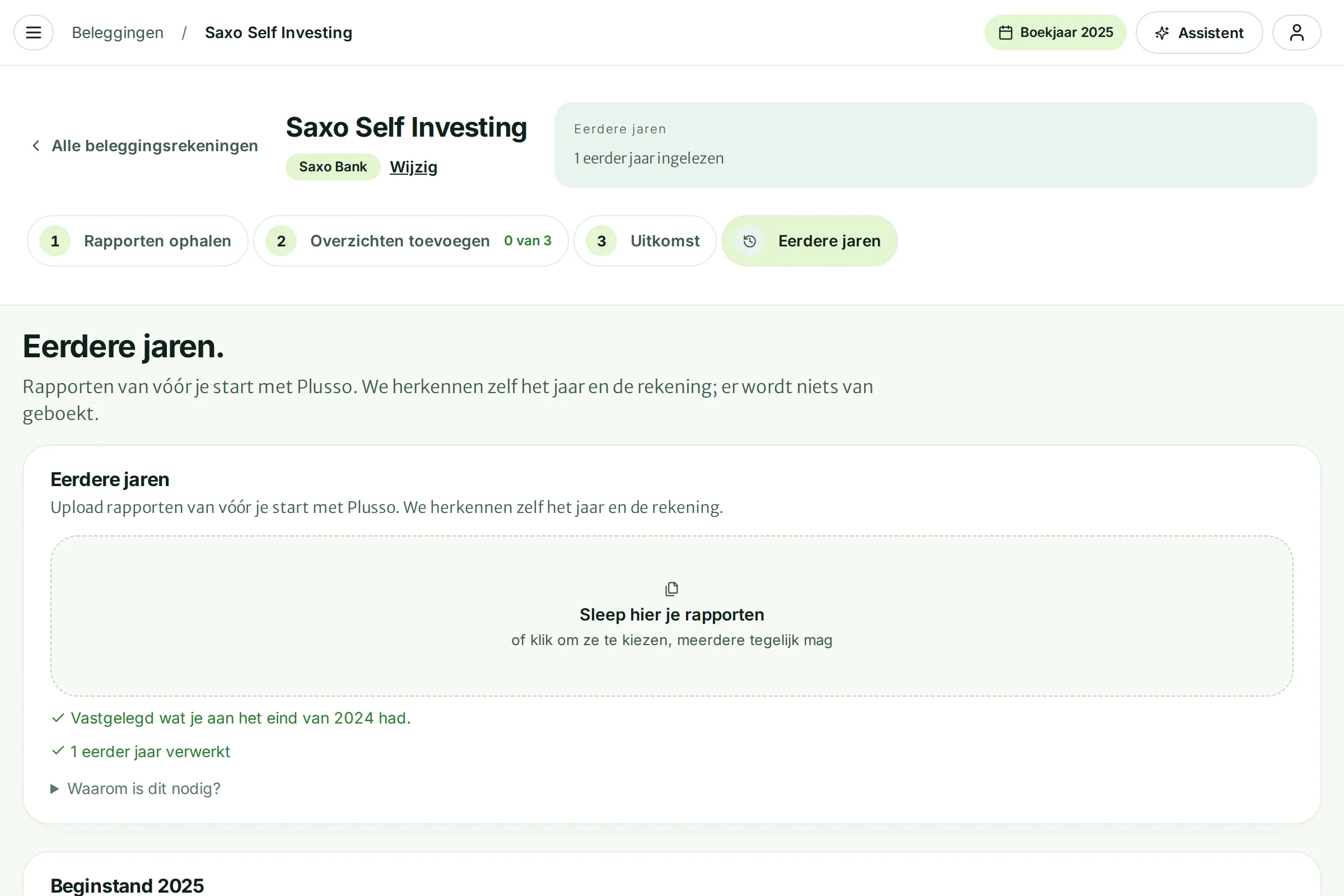The image size is (1344, 896).
Task: Switch to step 3 Uitkomst
Action: coord(645,241)
